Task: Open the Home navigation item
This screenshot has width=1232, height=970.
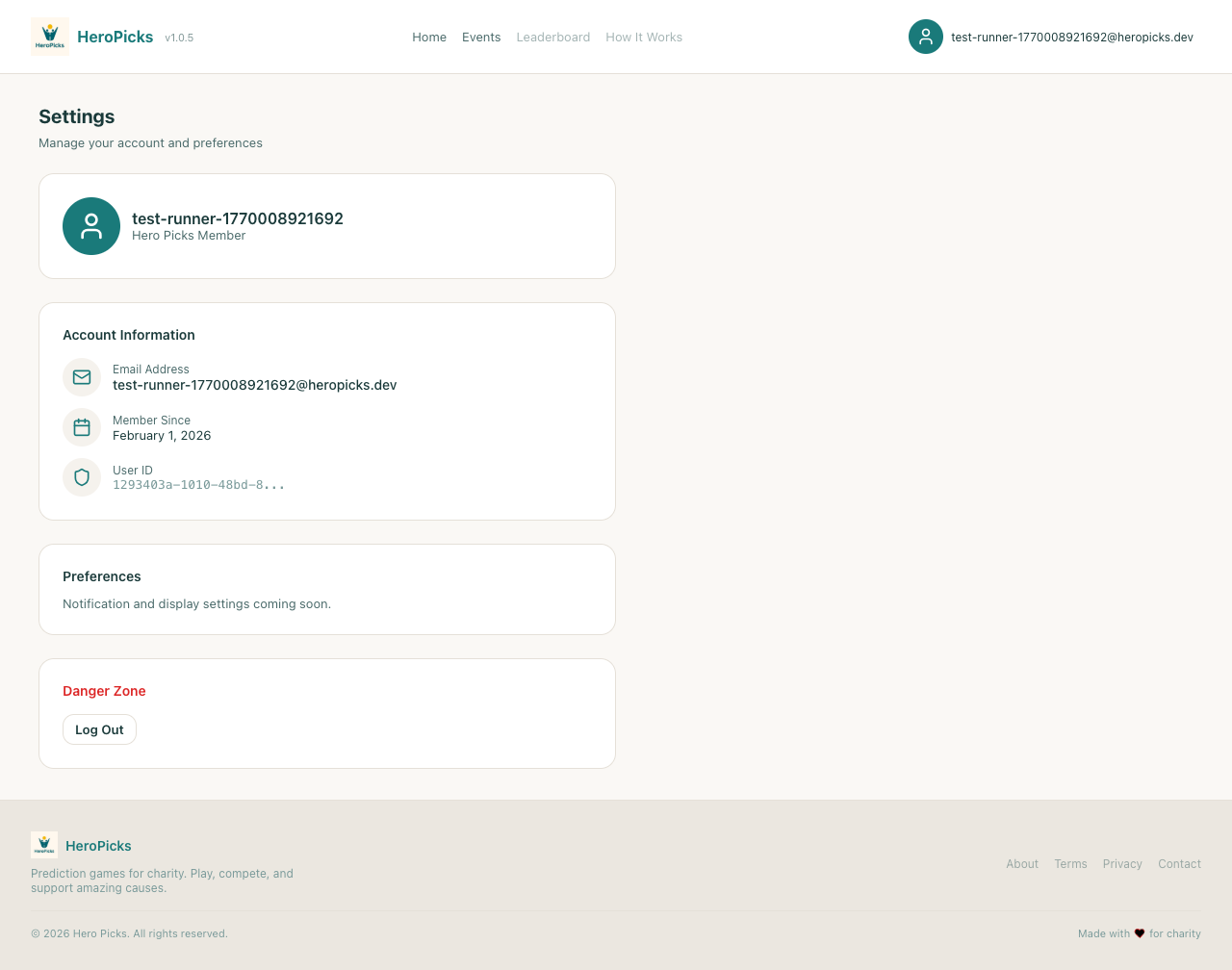Action: [429, 38]
